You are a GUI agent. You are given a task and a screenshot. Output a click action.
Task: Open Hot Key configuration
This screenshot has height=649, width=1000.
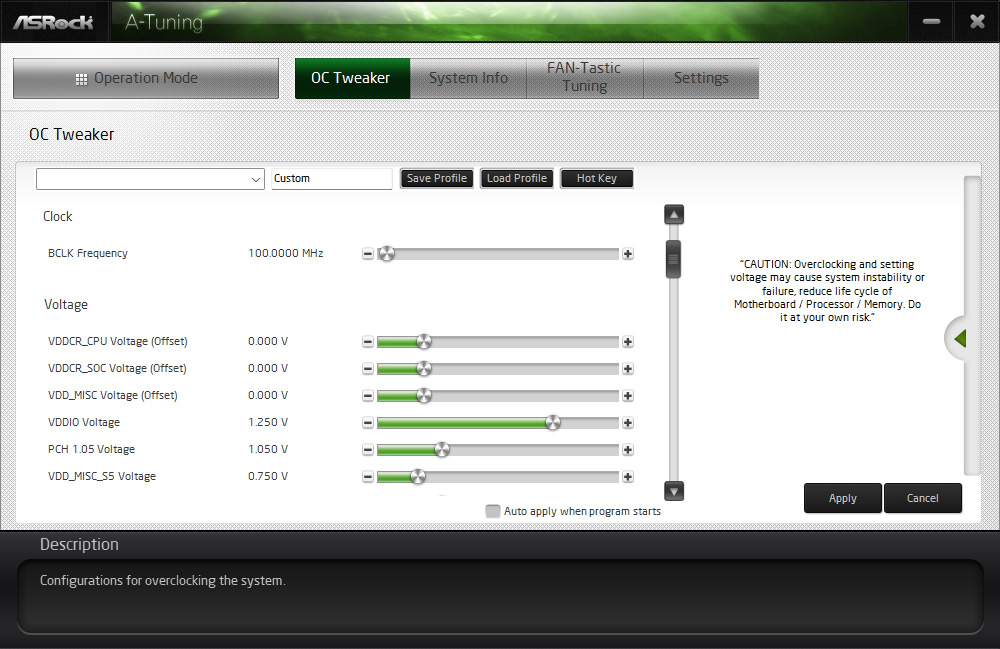(597, 179)
